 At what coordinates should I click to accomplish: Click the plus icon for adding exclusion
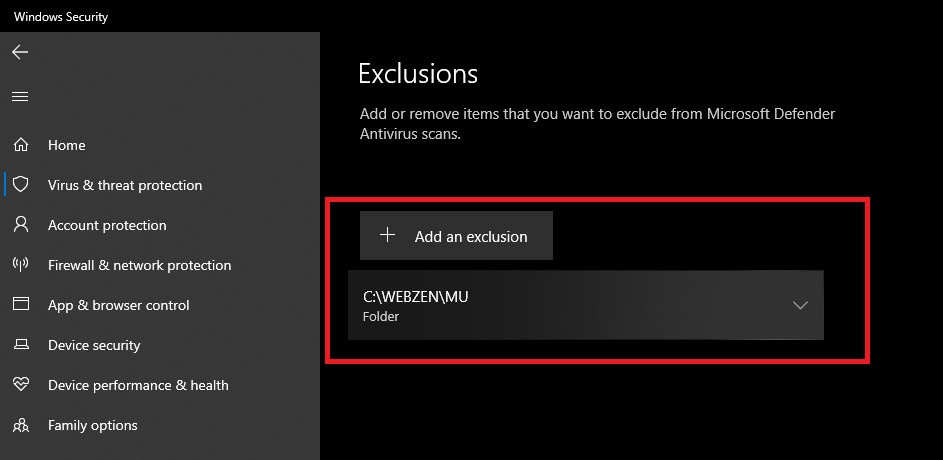tap(388, 236)
